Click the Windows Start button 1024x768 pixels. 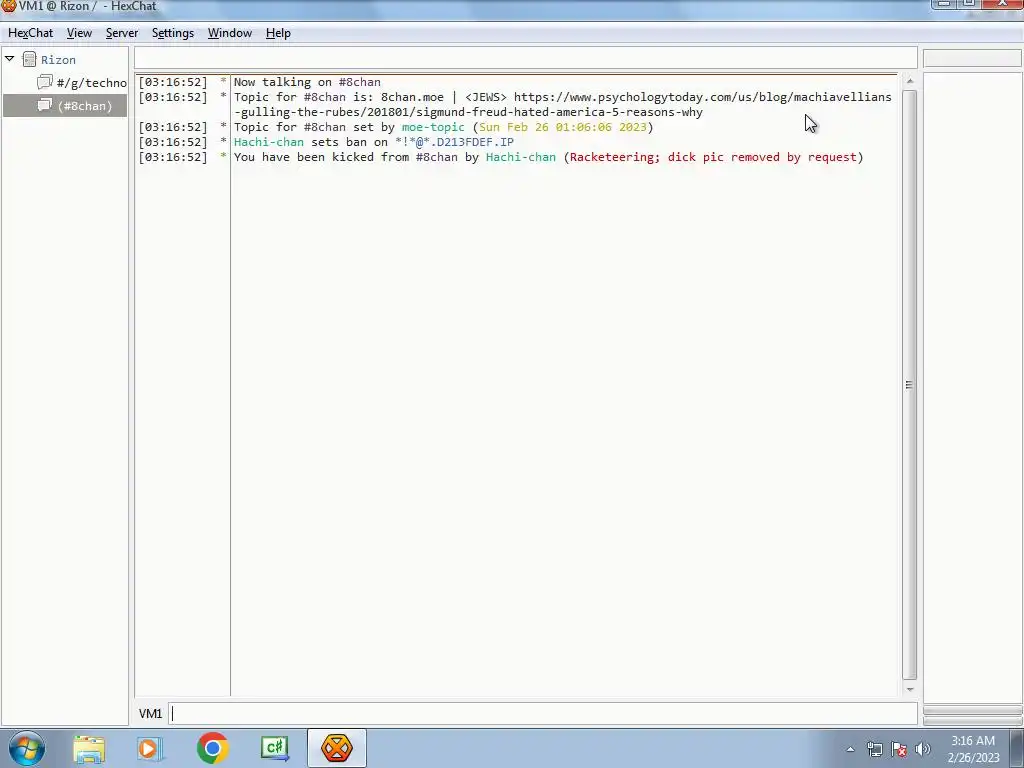point(27,748)
